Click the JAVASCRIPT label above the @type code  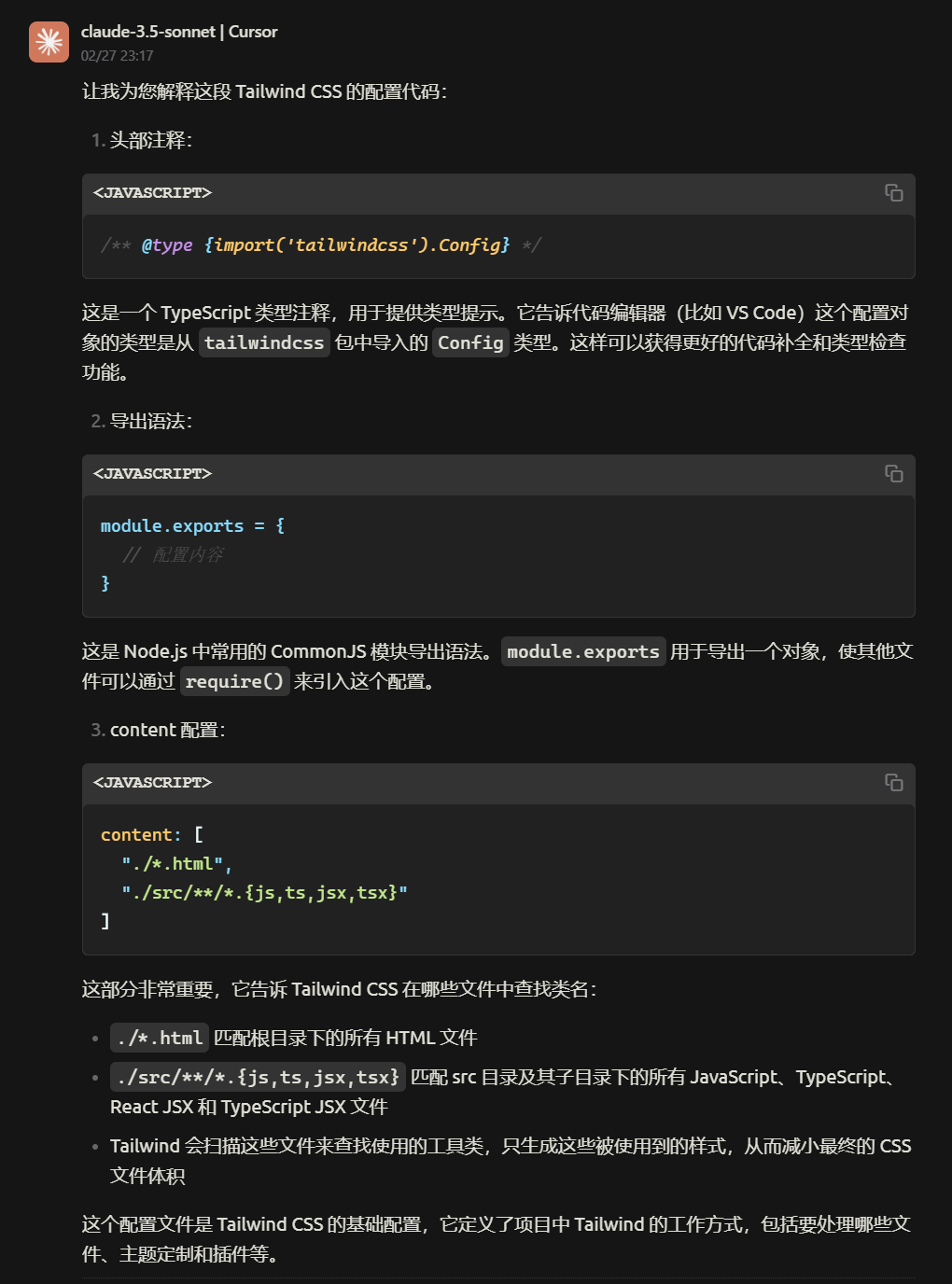pos(152,193)
